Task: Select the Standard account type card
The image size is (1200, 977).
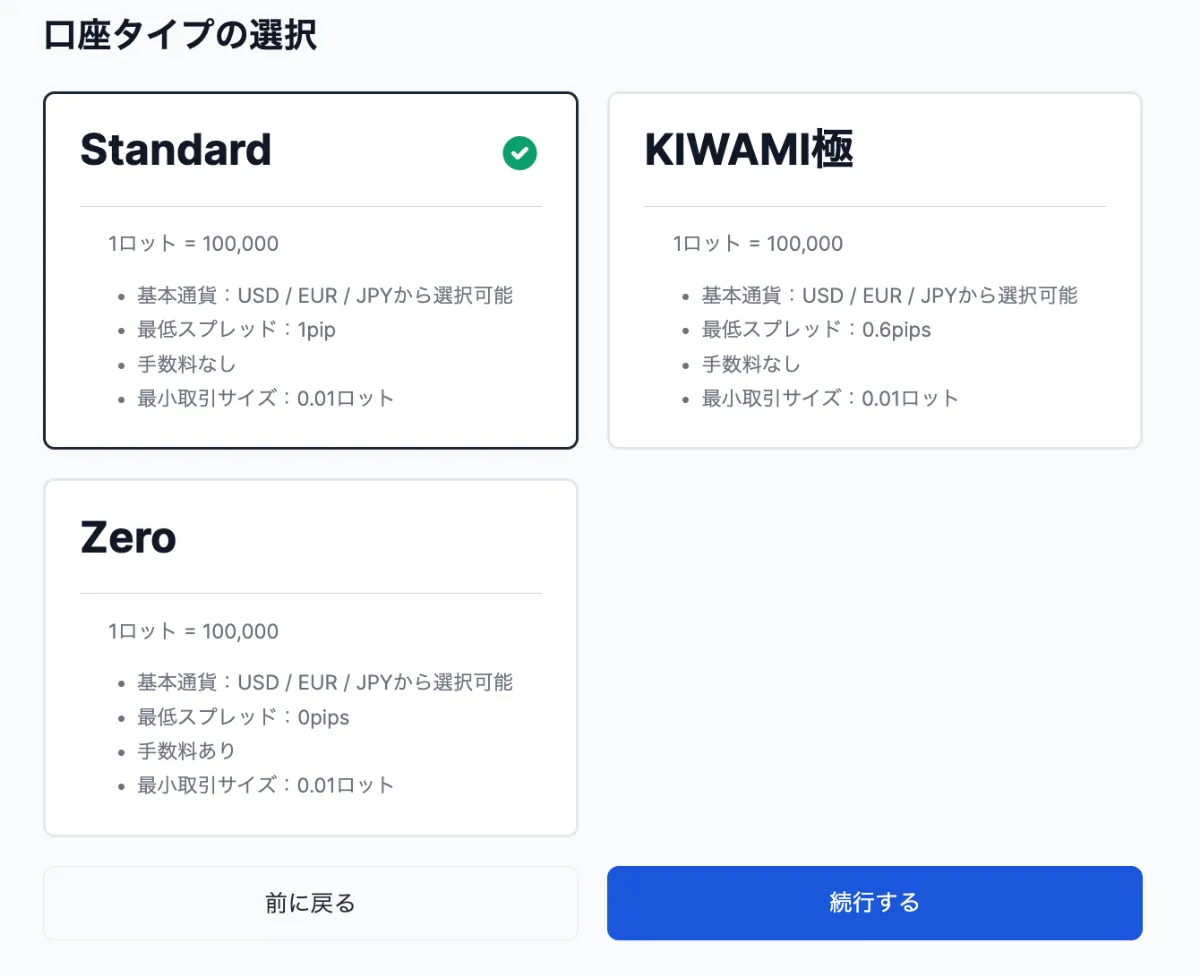Action: (310, 270)
